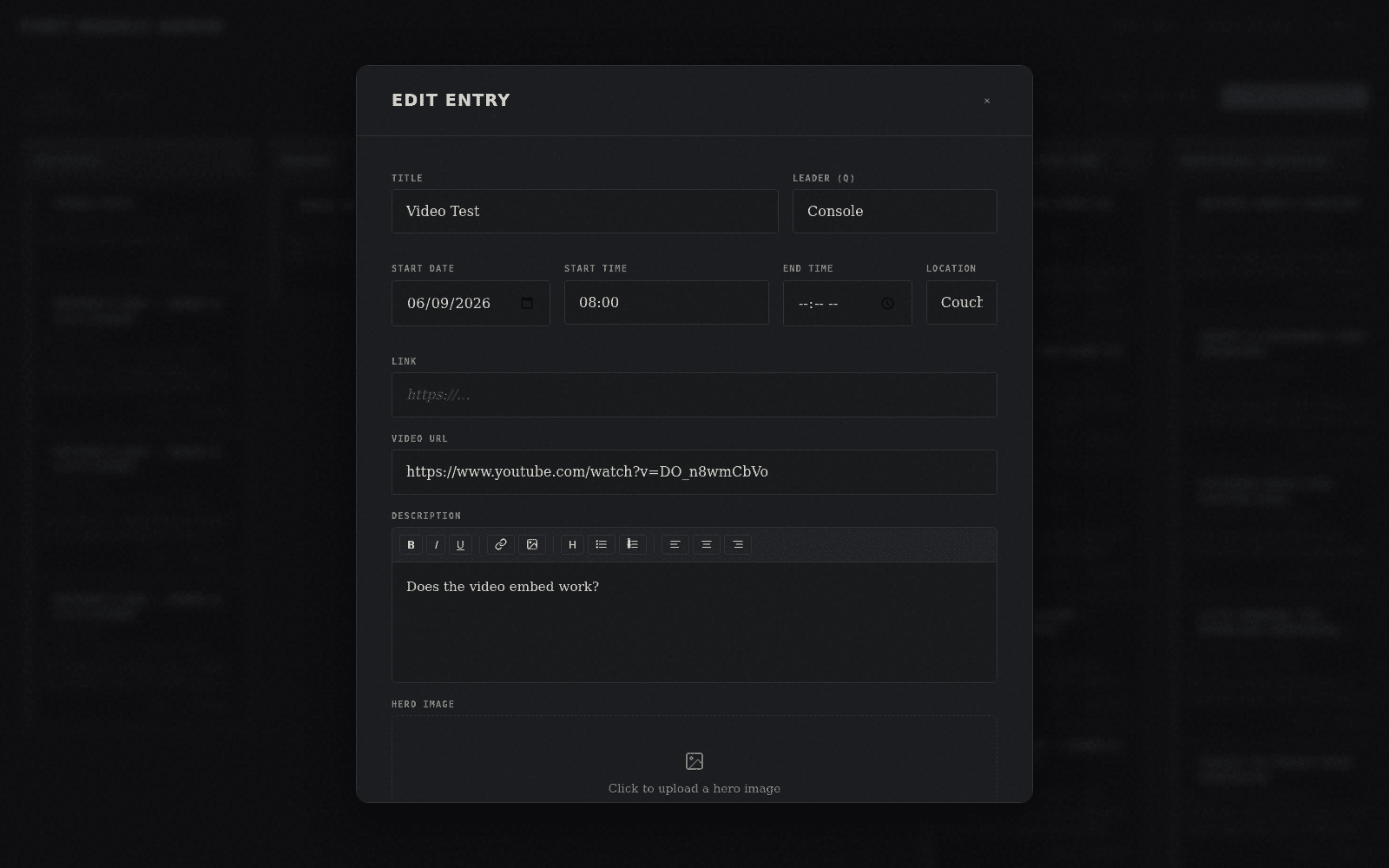Edit the Leader field "Console"
This screenshot has height=868, width=1389.
point(895,211)
